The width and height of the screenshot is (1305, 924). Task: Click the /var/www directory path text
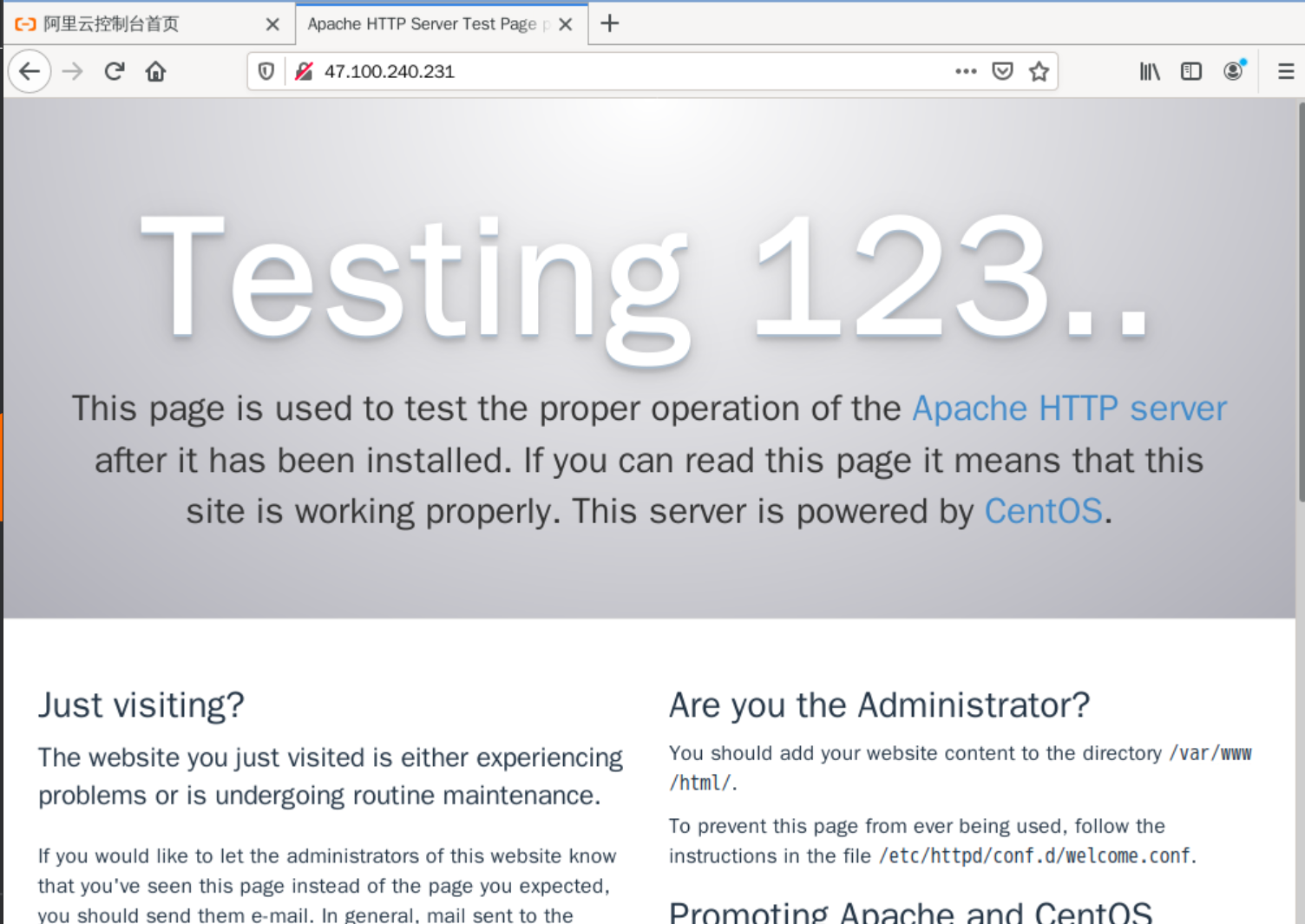[1210, 754]
